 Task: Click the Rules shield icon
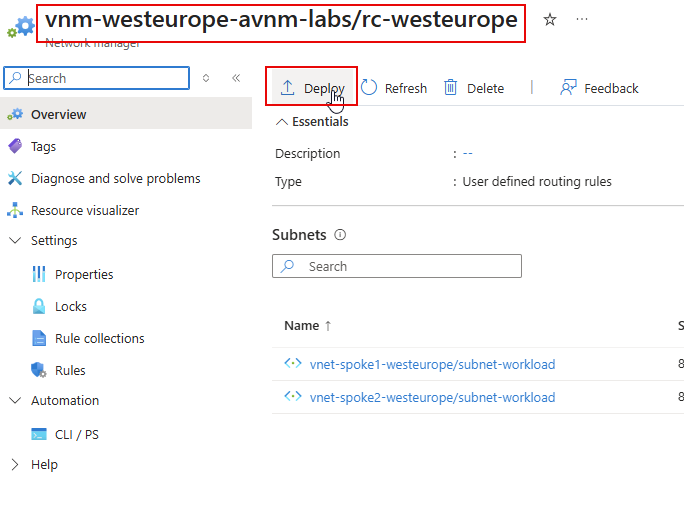pyautogui.click(x=39, y=370)
